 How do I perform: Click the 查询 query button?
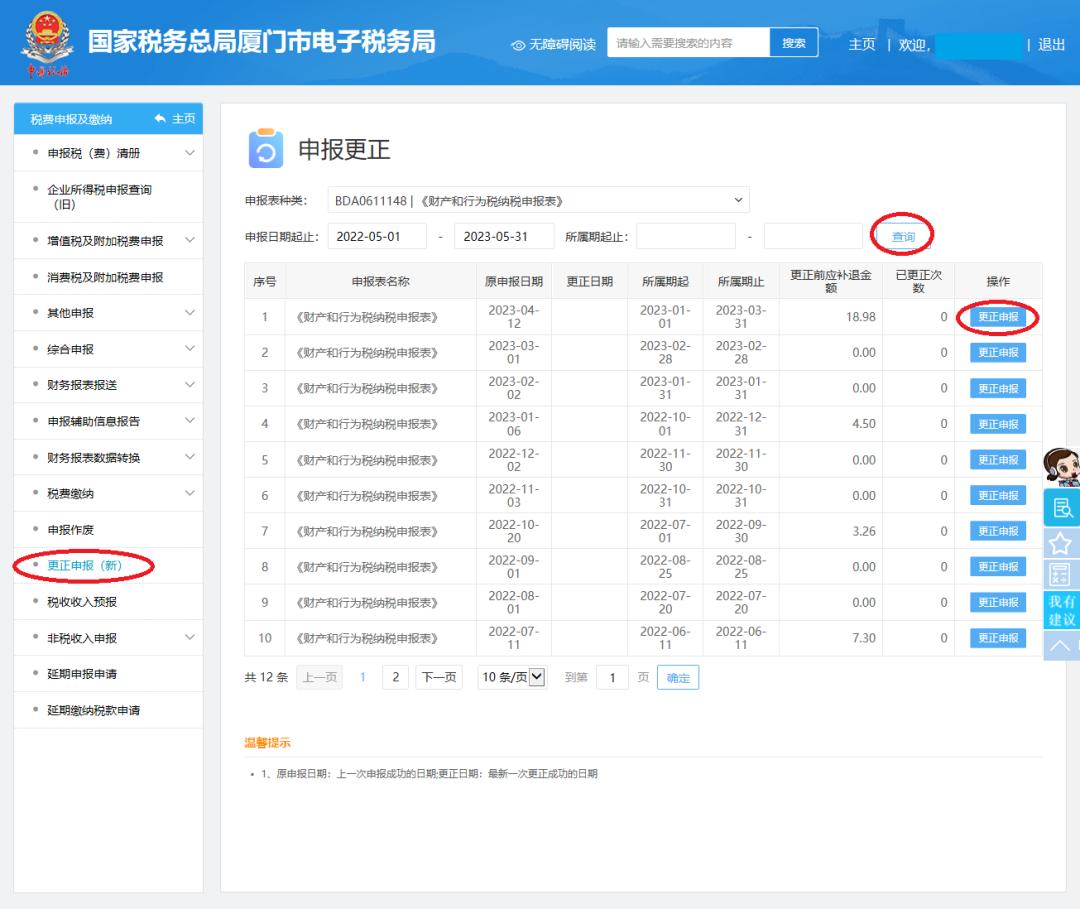pos(901,236)
